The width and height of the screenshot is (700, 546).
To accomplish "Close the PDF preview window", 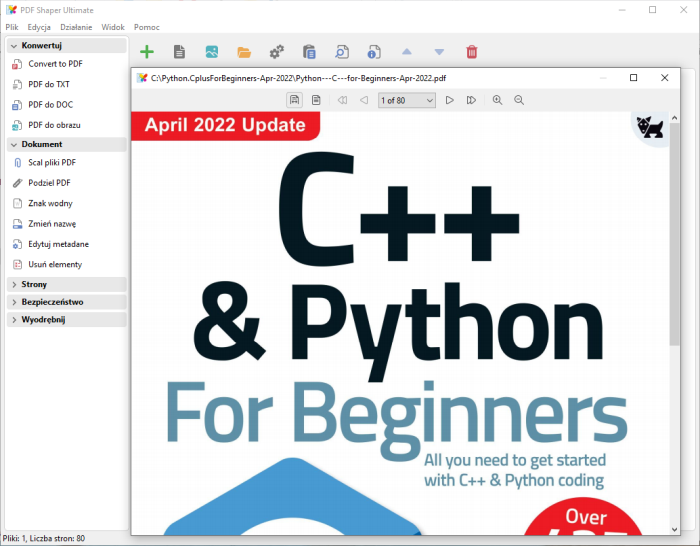I will [664, 78].
